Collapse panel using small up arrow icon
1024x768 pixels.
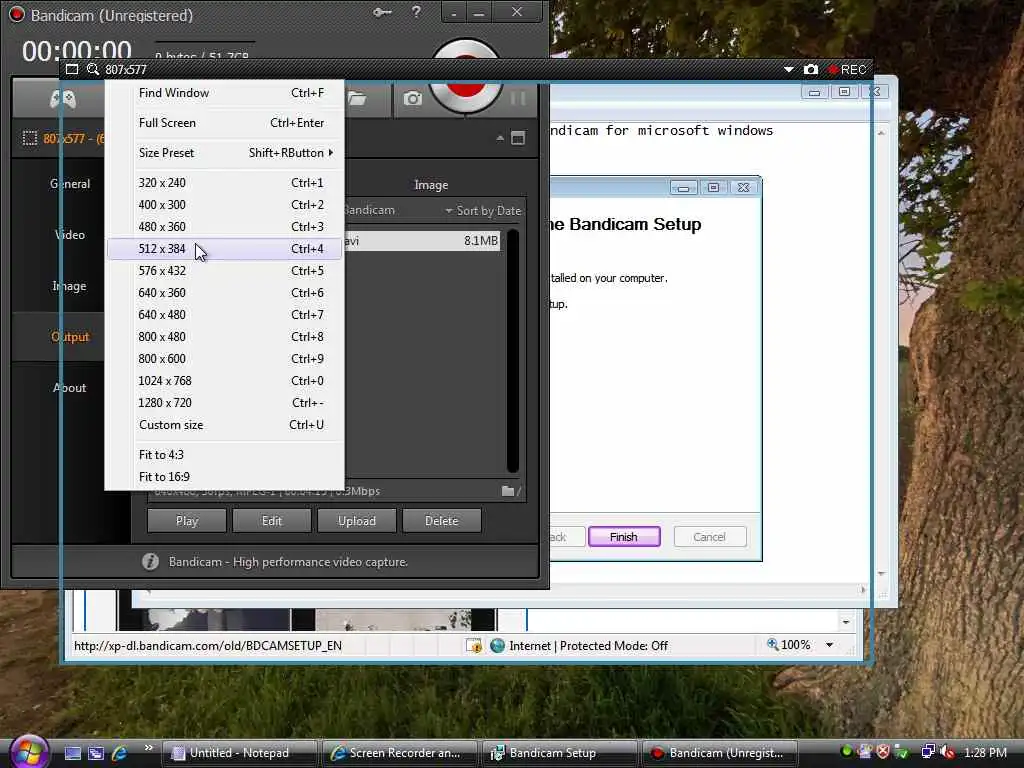[500, 138]
